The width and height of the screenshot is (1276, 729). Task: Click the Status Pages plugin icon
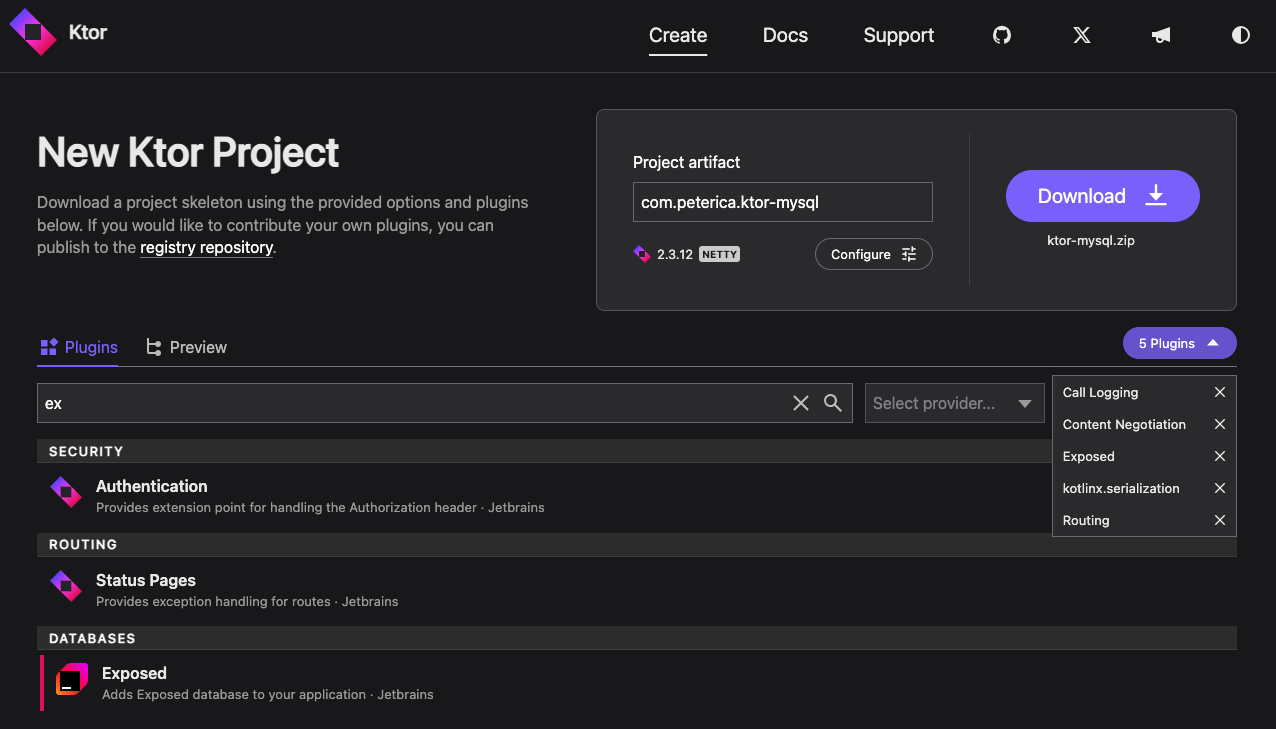(66, 586)
